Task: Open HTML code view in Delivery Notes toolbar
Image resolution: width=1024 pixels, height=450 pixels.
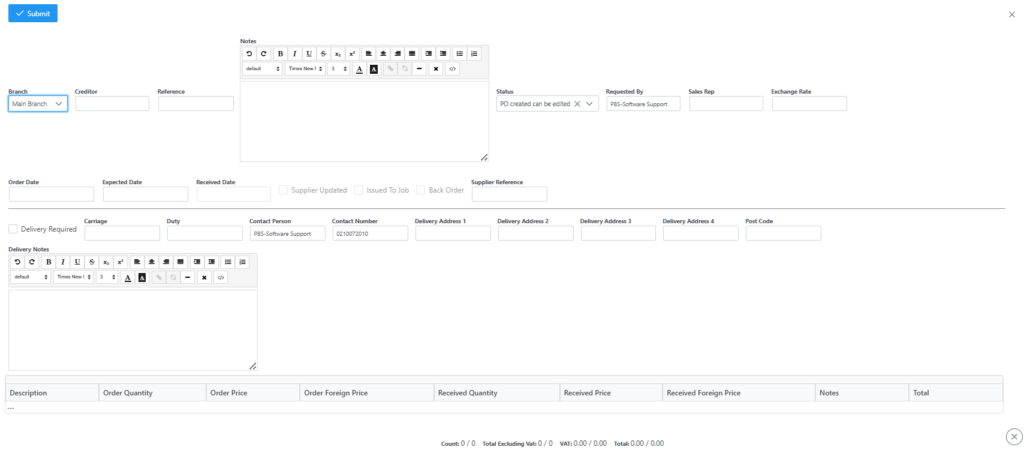Action: point(220,277)
